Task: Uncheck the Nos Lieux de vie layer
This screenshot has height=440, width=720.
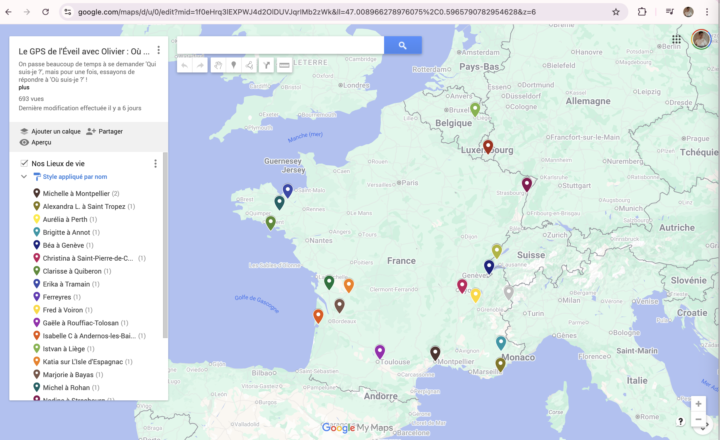Action: tap(24, 163)
